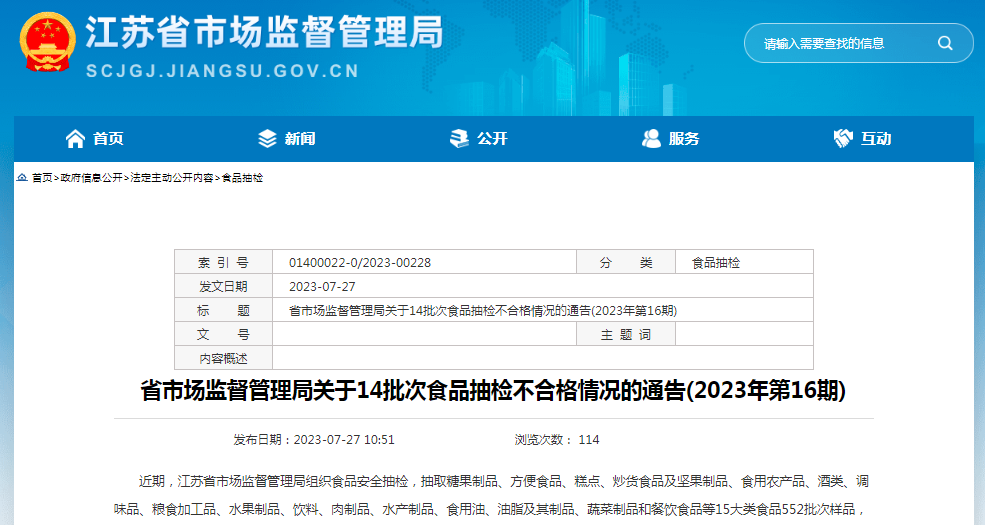Click the 文号 label cell
The height and width of the screenshot is (525, 985).
tap(223, 334)
